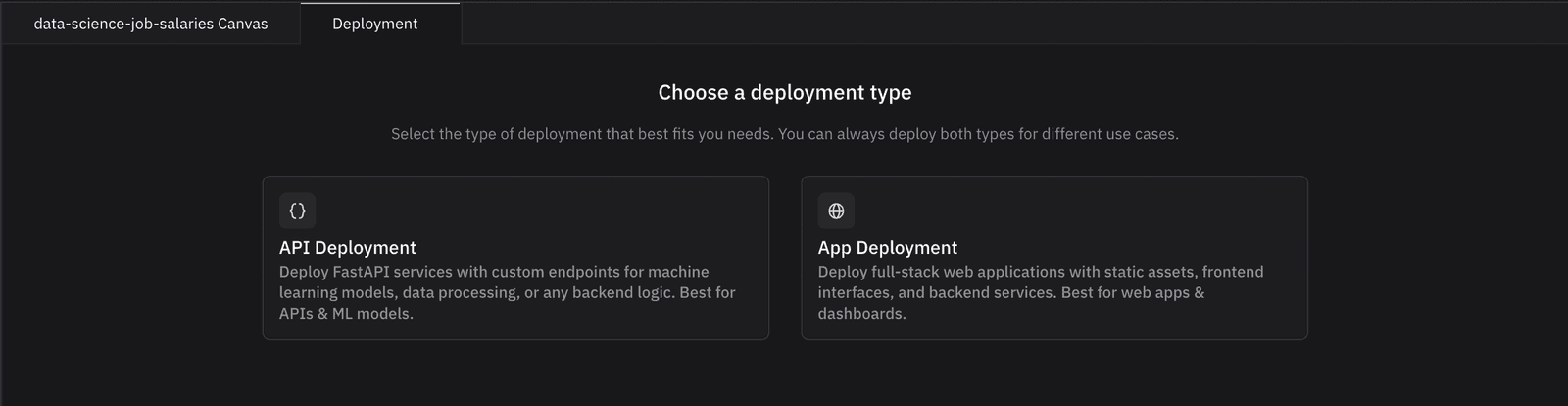Click the globe App Deployment icon

(x=836, y=211)
